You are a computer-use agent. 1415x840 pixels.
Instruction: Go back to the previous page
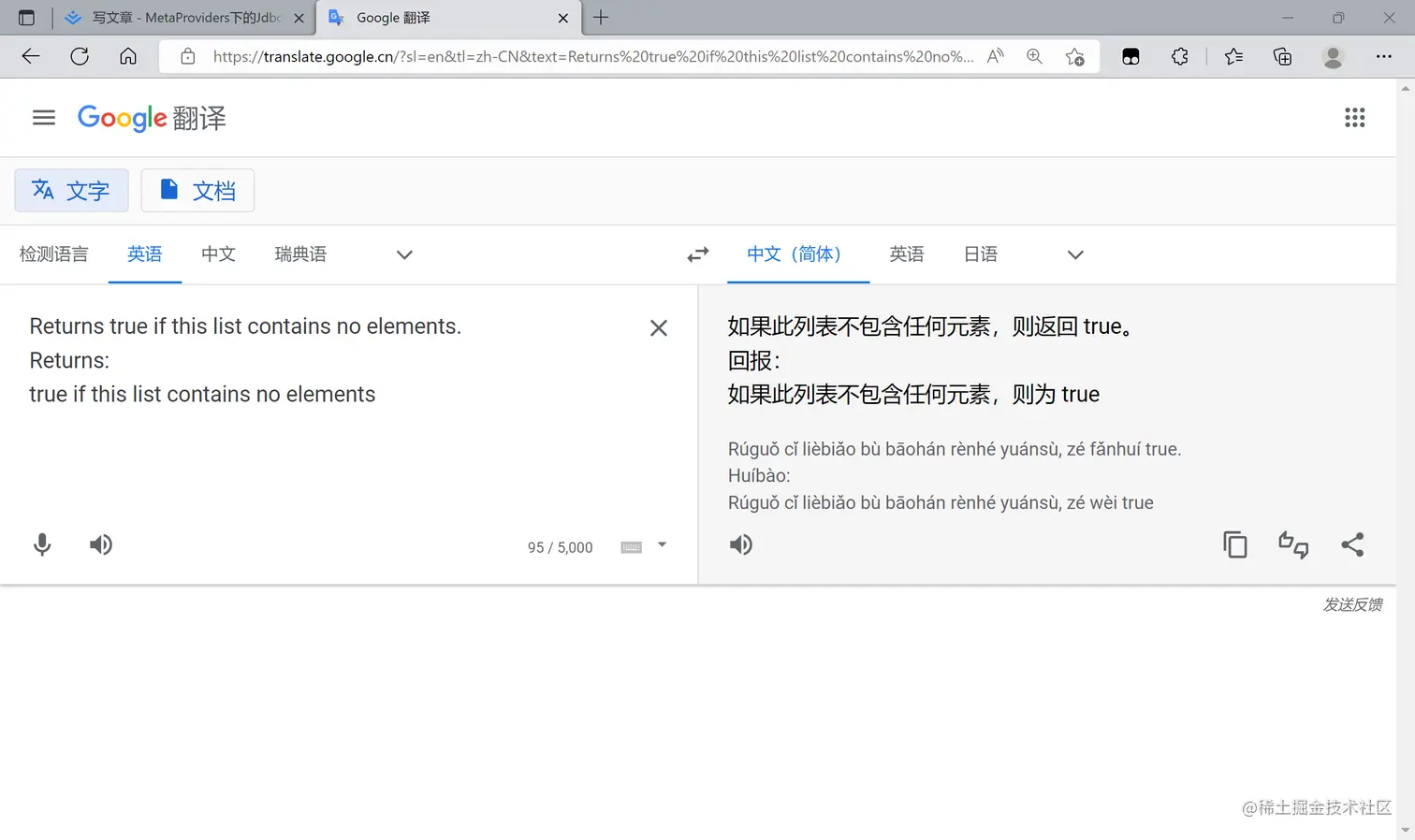(31, 56)
